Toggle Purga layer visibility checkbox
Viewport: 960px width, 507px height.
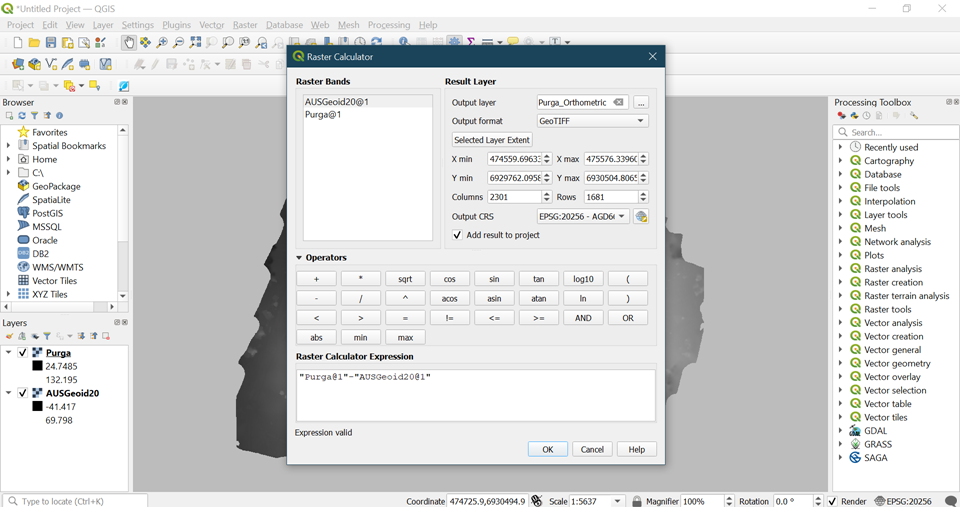coord(22,353)
